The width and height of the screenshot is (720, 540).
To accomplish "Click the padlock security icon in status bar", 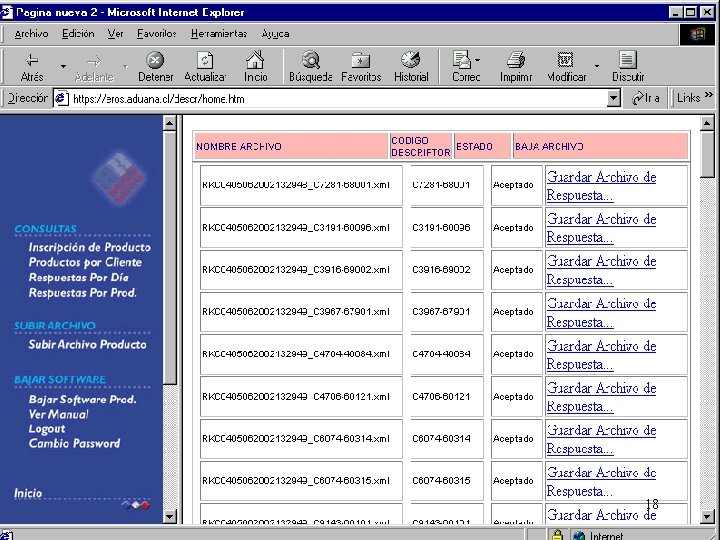I will tap(557, 535).
